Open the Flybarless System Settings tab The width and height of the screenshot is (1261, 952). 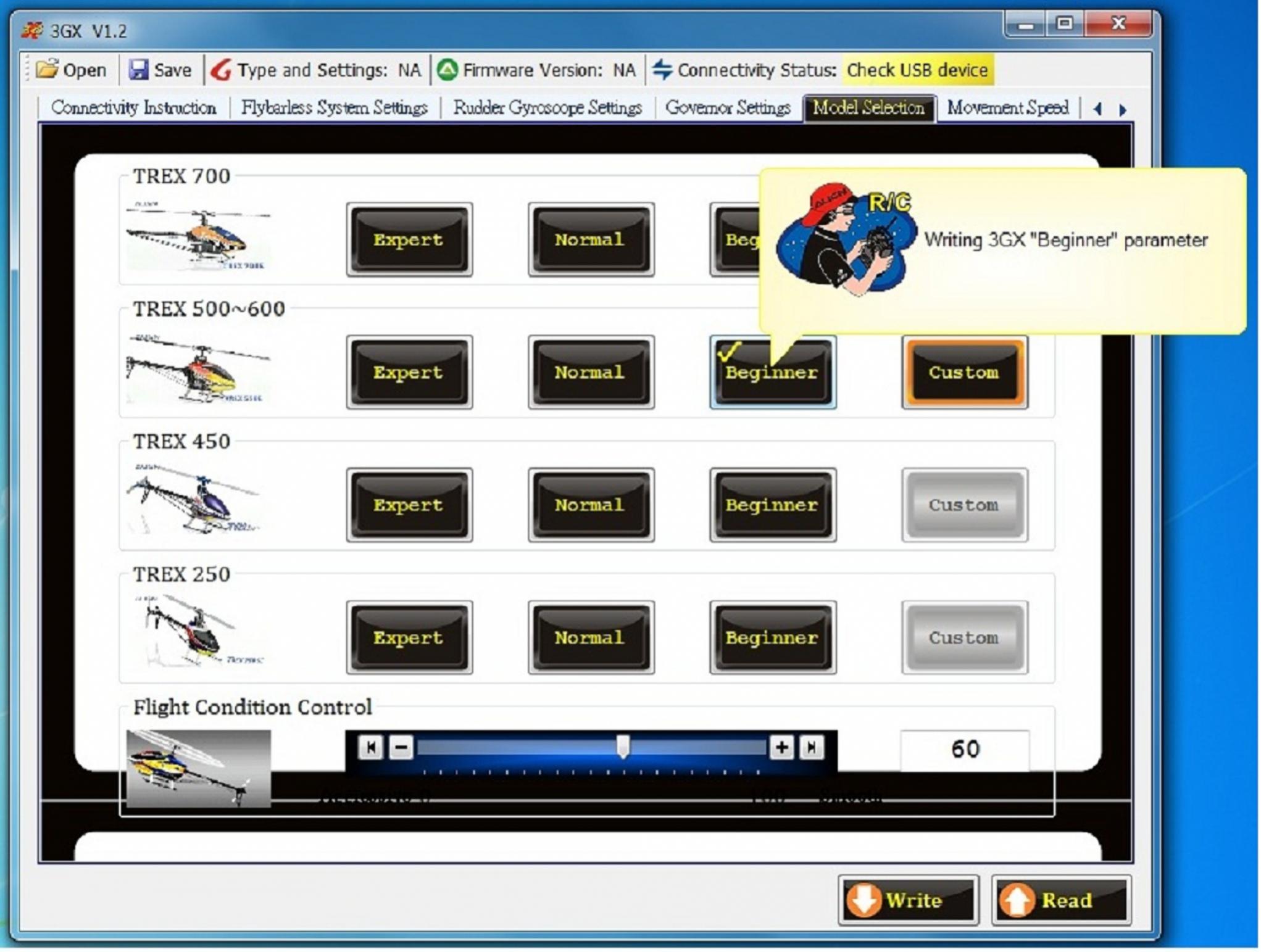[x=334, y=108]
